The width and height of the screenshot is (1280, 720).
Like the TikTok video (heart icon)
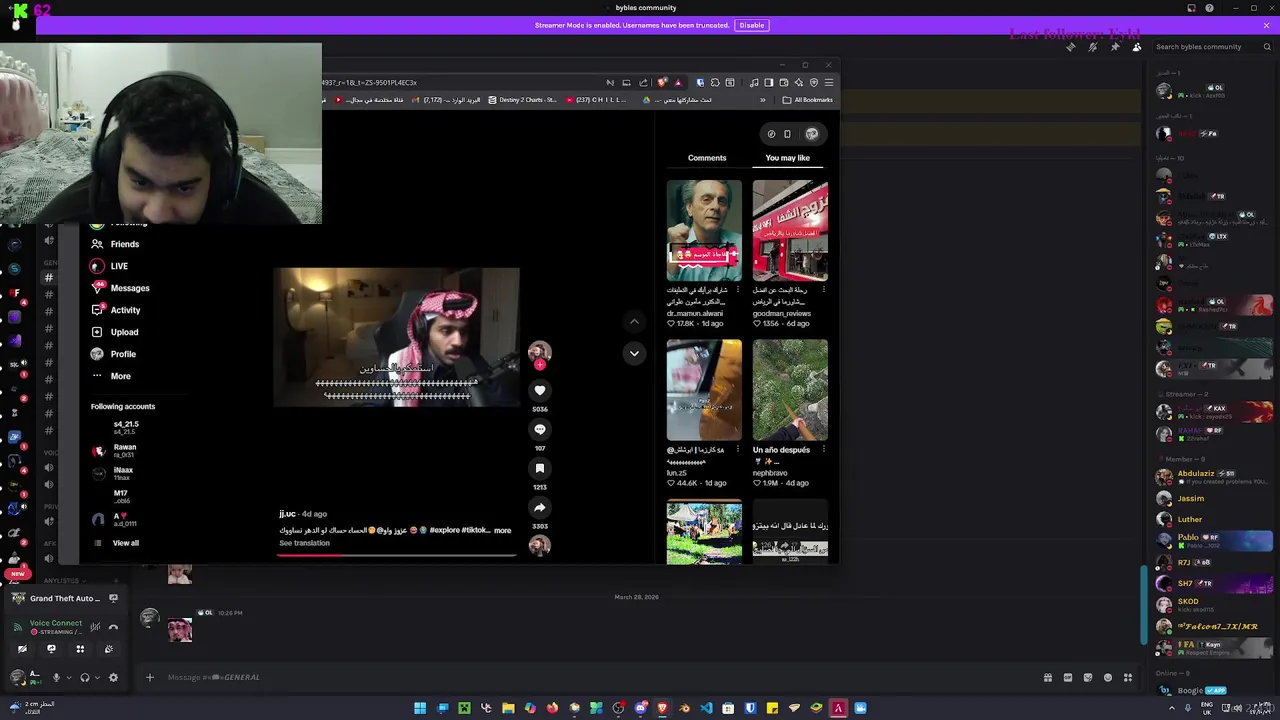tap(540, 391)
